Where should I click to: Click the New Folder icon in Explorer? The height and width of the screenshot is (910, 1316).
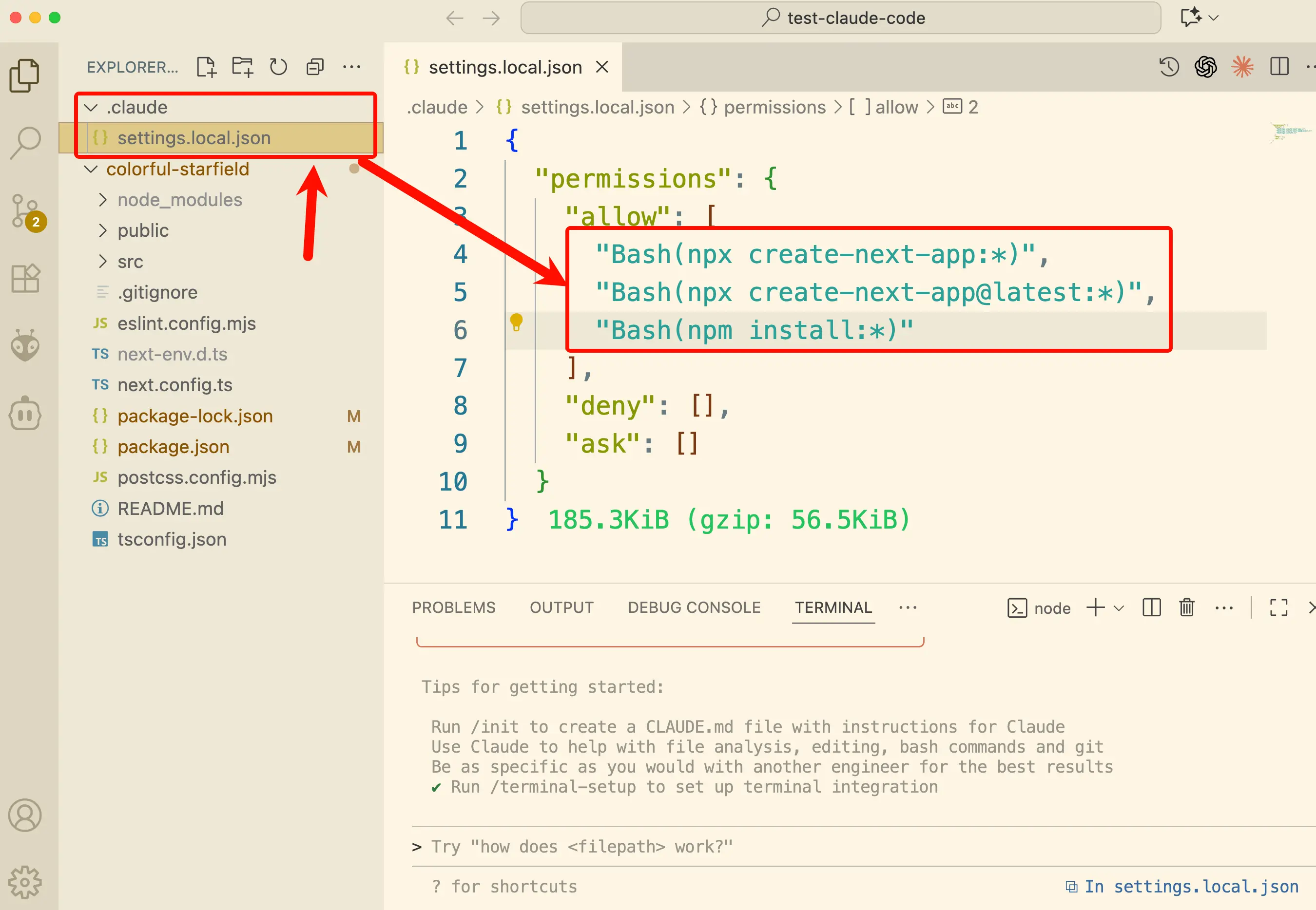pos(242,67)
